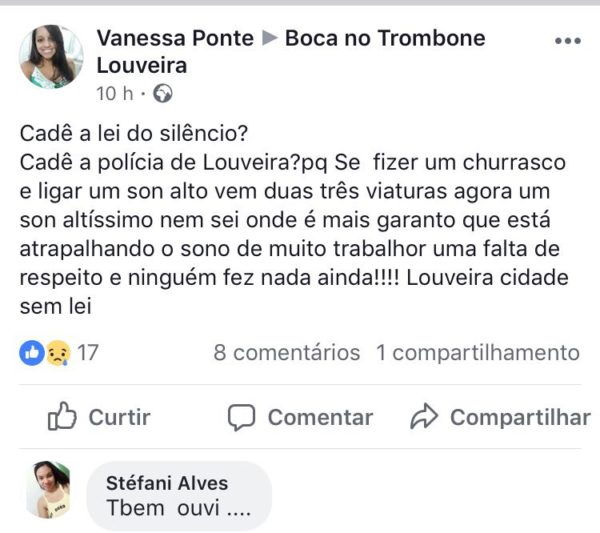Open Vanessa Ponte's profile name link
This screenshot has width=600, height=533.
173,39
